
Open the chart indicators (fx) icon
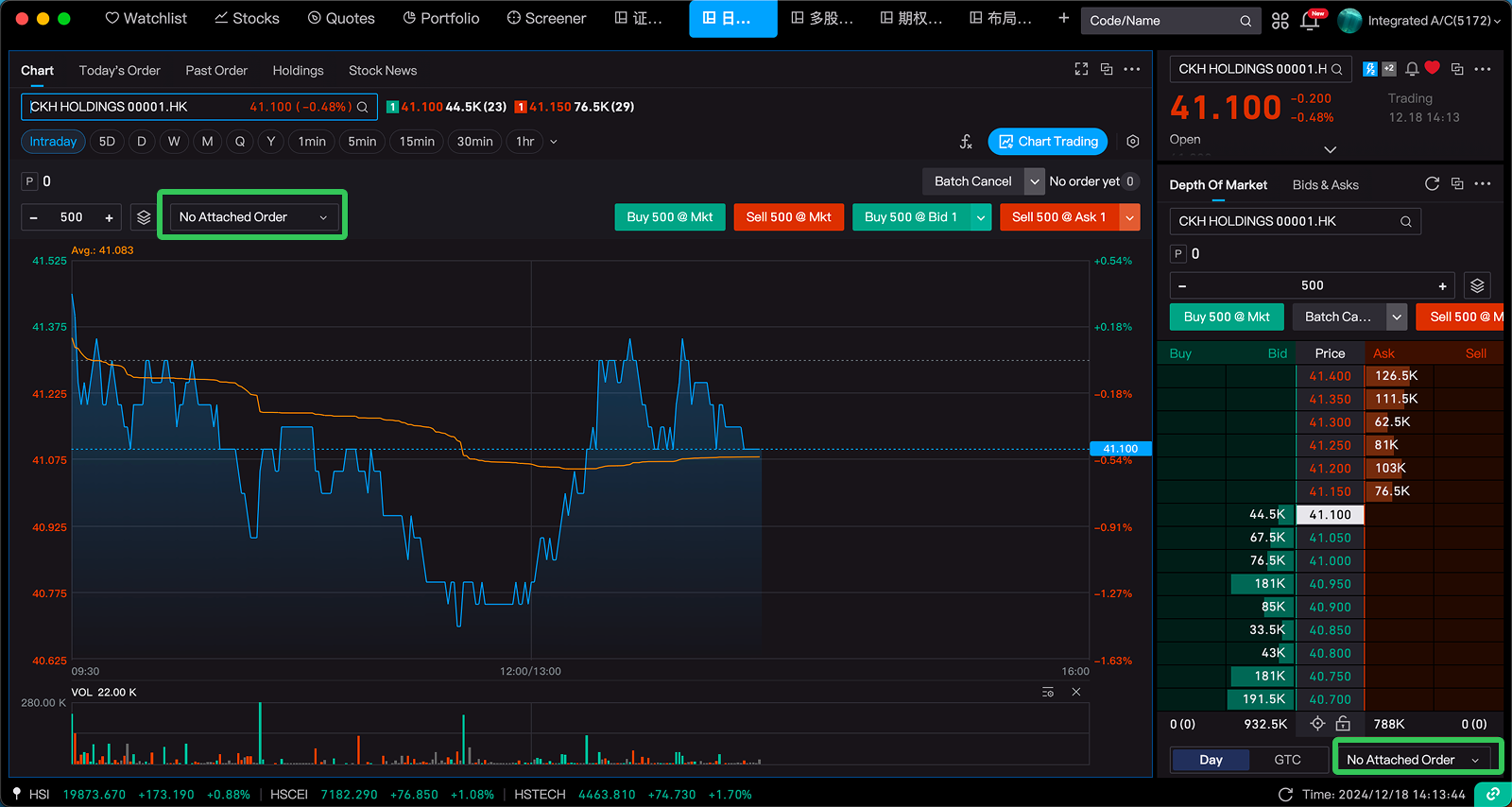tap(965, 142)
